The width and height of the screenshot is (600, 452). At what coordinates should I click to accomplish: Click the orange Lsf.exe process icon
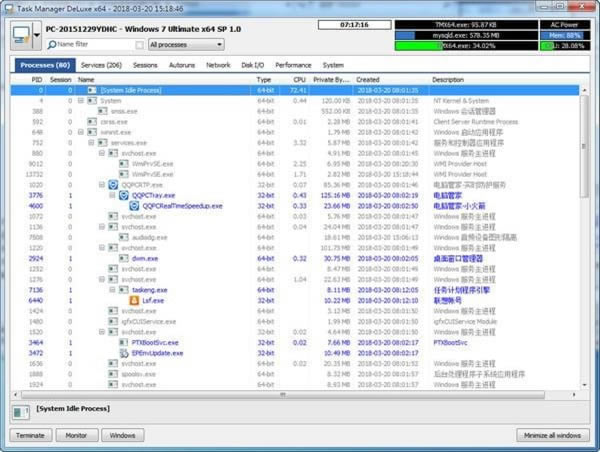135,299
